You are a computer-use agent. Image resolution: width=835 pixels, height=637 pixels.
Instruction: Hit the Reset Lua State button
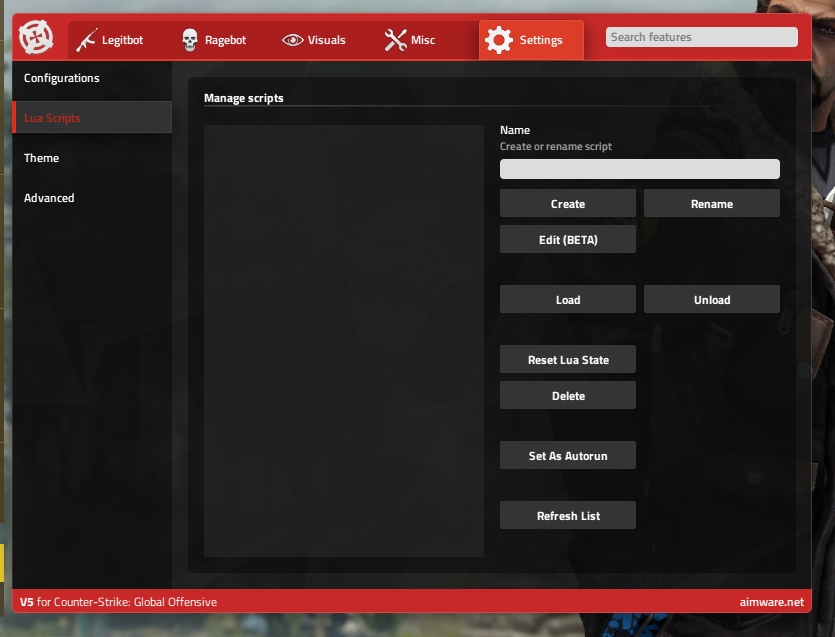567,360
